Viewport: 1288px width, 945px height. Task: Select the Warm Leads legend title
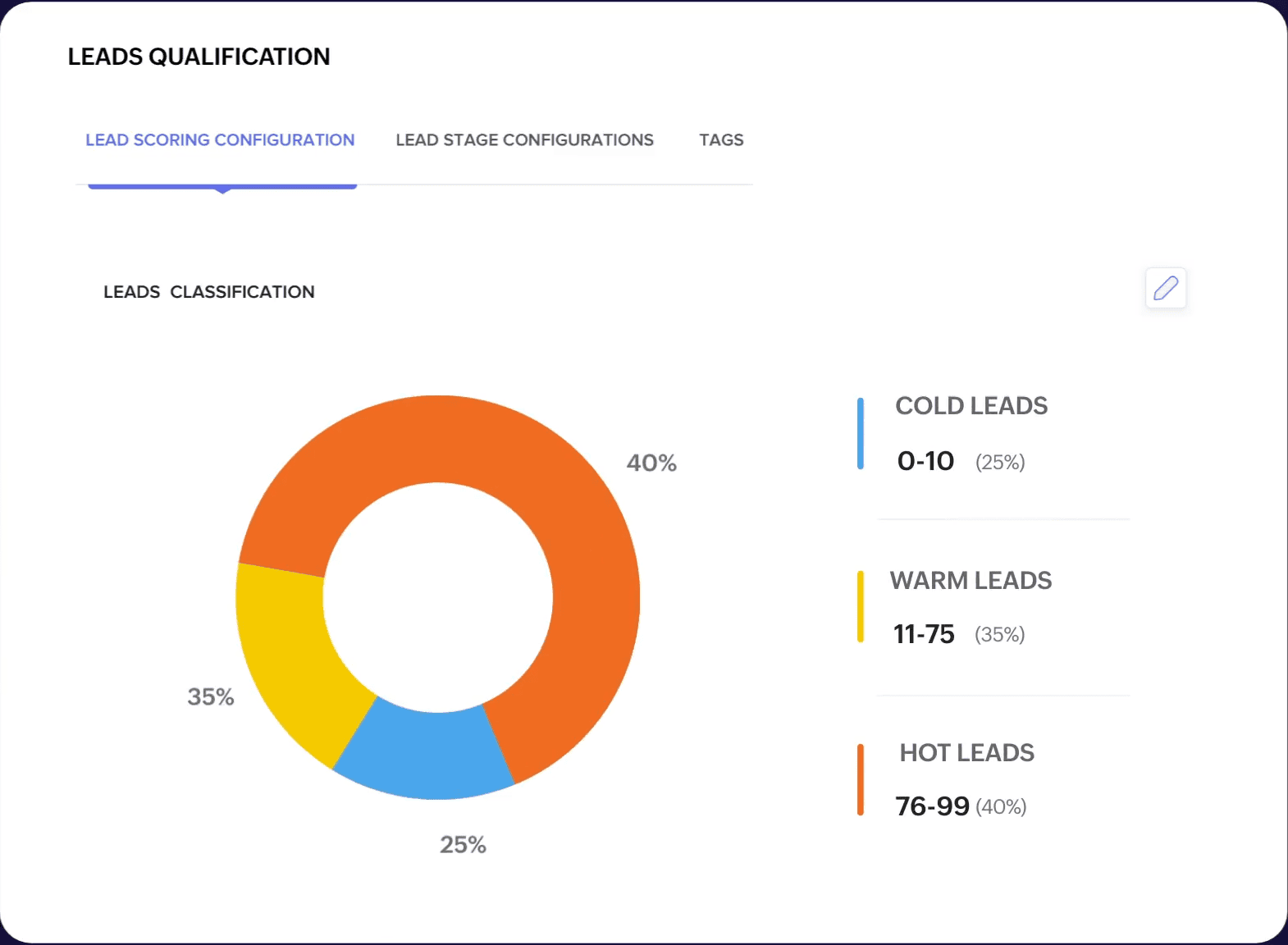coord(971,581)
